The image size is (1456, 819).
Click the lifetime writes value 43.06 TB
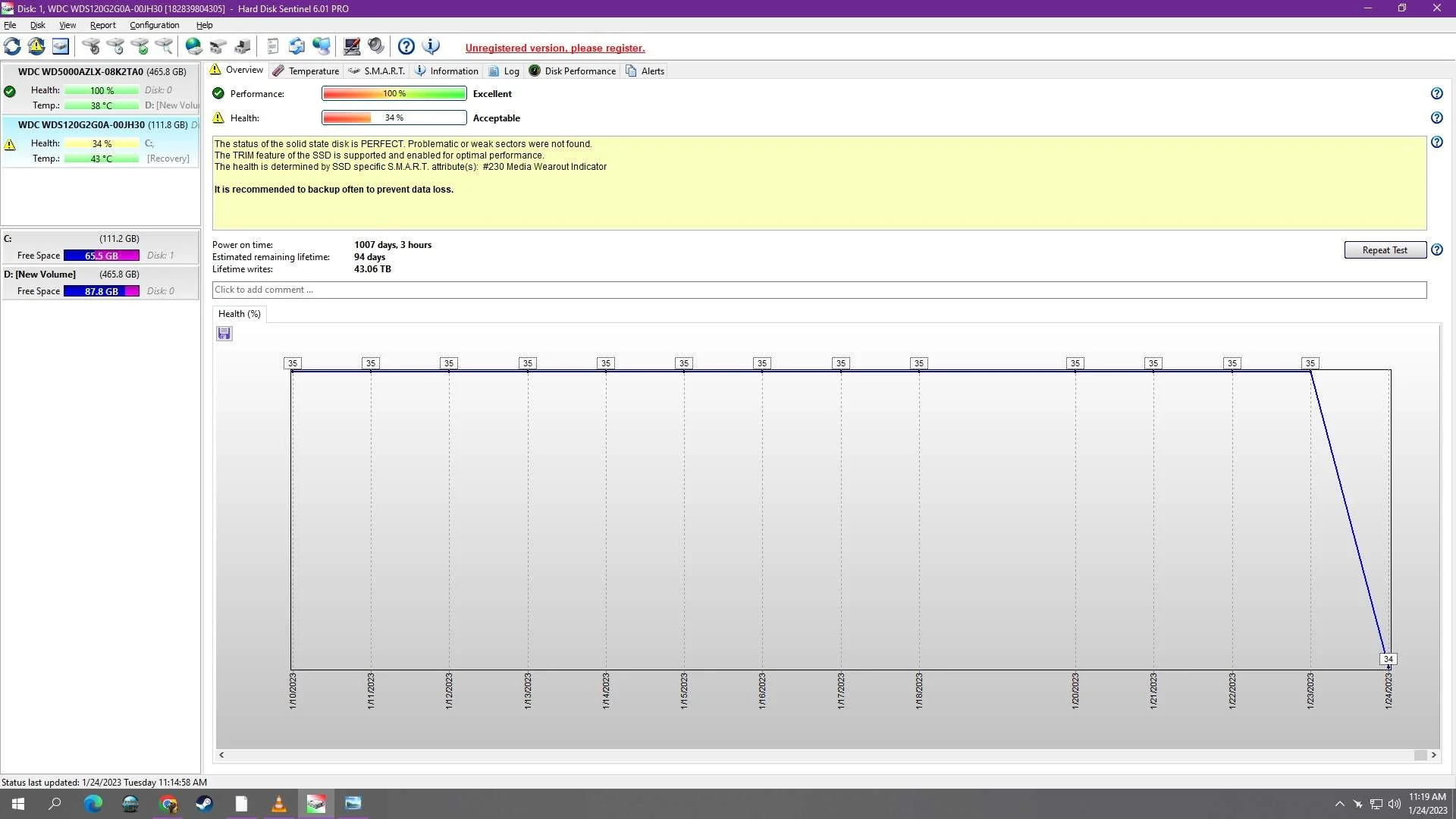[x=372, y=269]
